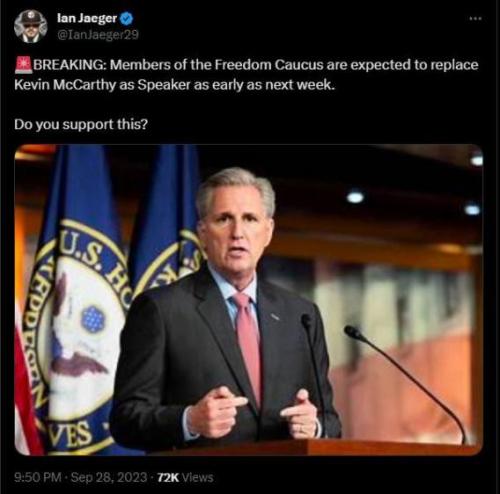Click the Views label in footer
The height and width of the screenshot is (494, 500).
198,477
